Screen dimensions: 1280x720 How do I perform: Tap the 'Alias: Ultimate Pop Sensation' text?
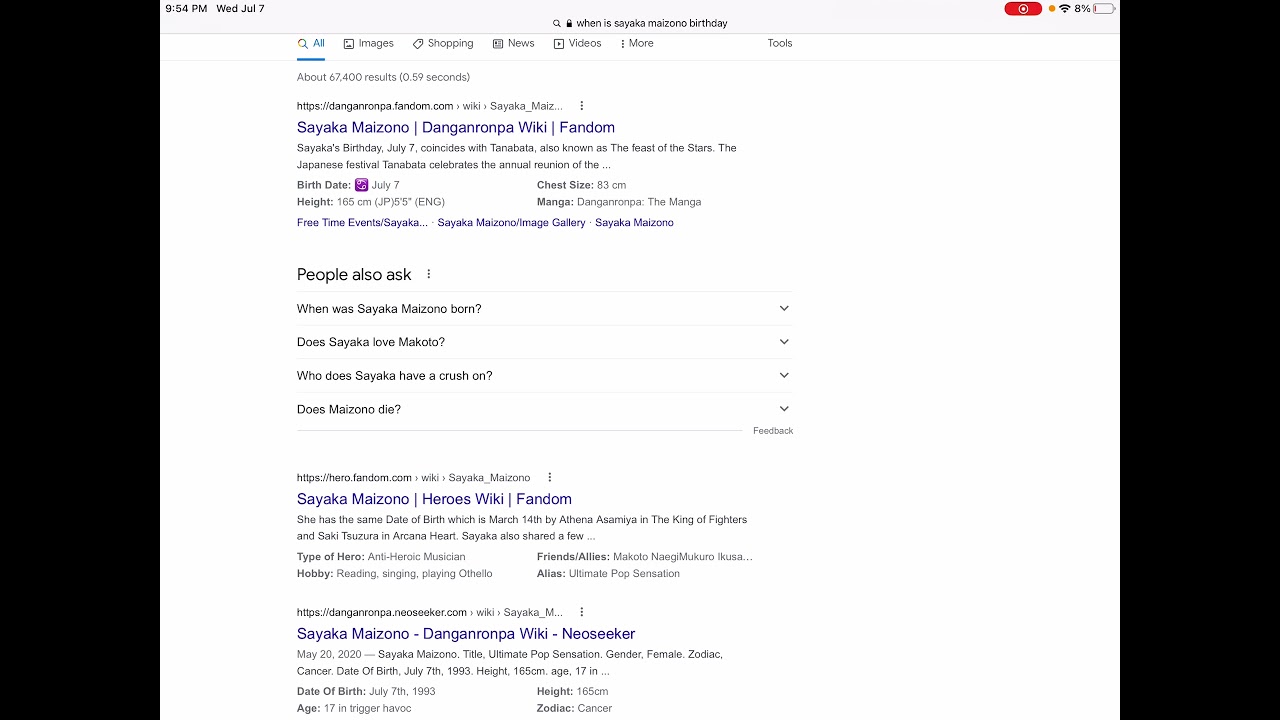click(x=608, y=574)
